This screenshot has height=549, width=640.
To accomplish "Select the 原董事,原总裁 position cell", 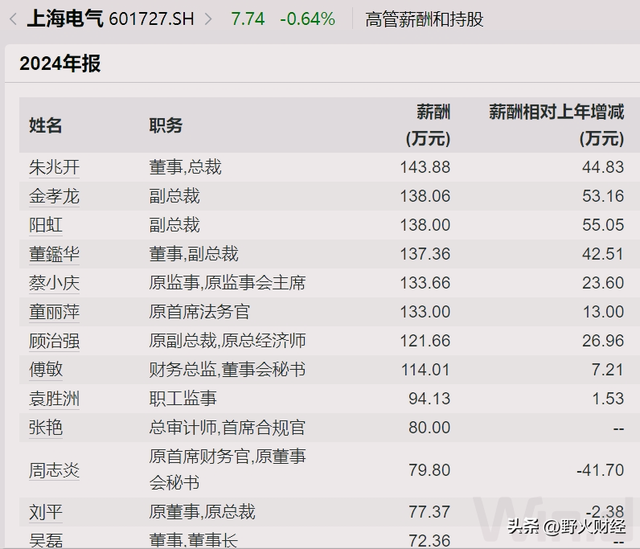I will (x=202, y=512).
